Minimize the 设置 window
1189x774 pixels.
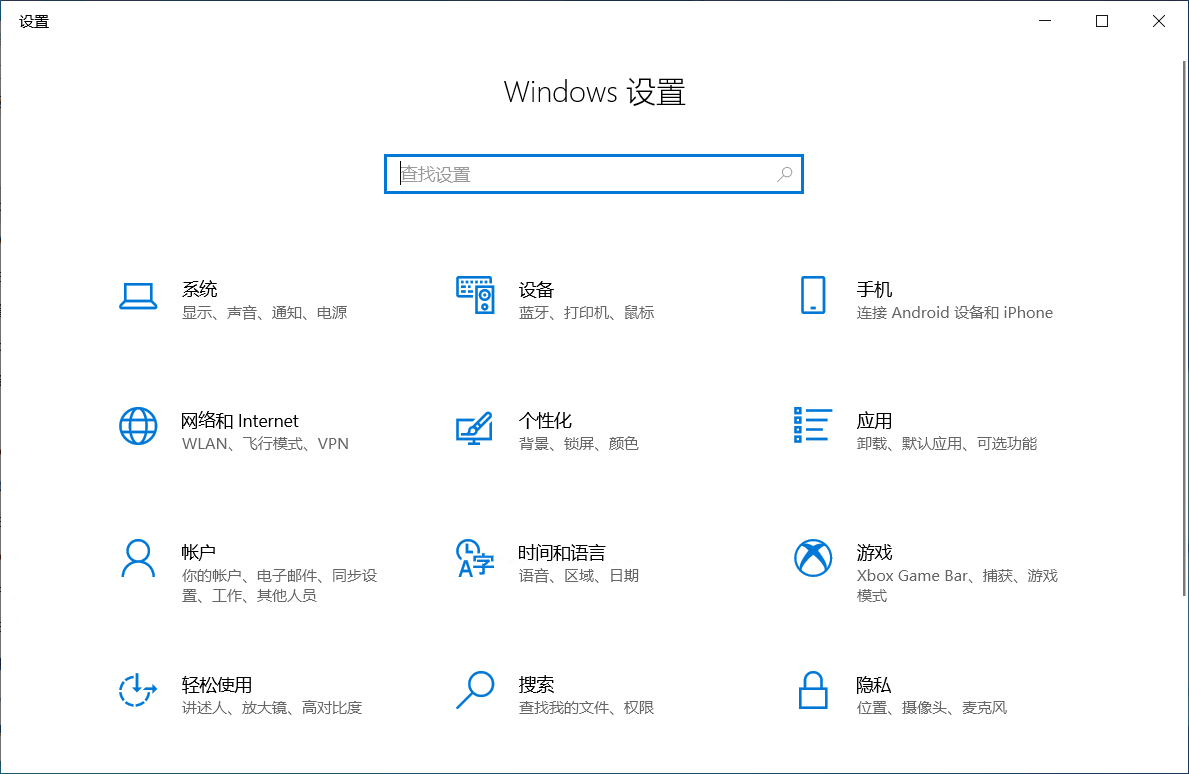1045,21
